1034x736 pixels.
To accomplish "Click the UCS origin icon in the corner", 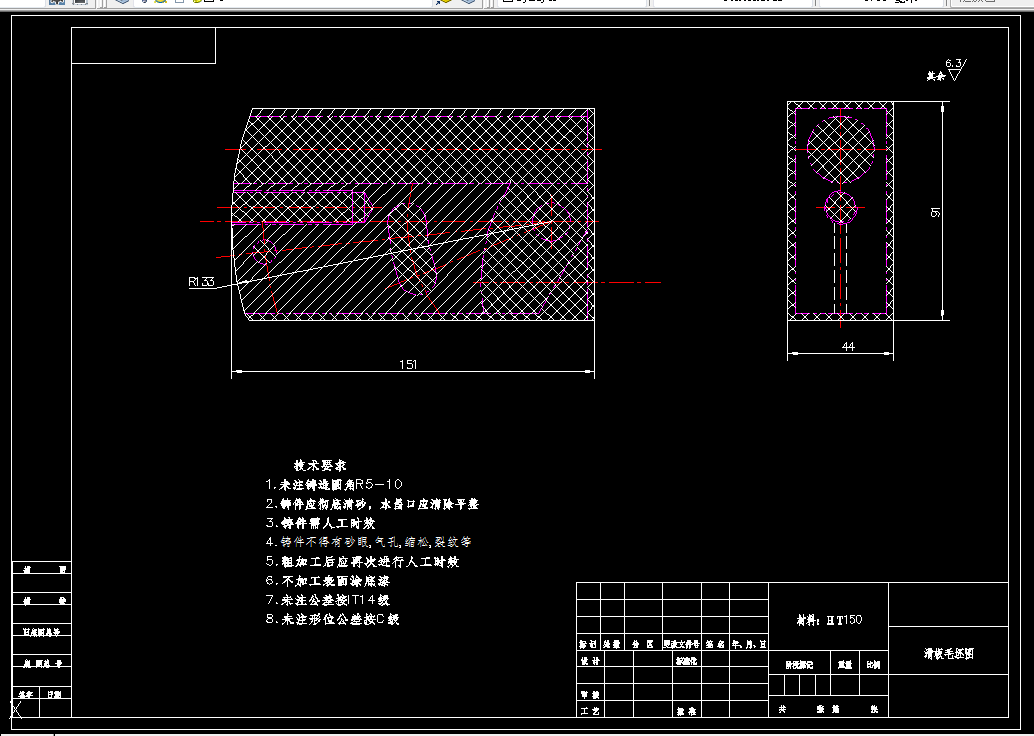I will (x=17, y=710).
